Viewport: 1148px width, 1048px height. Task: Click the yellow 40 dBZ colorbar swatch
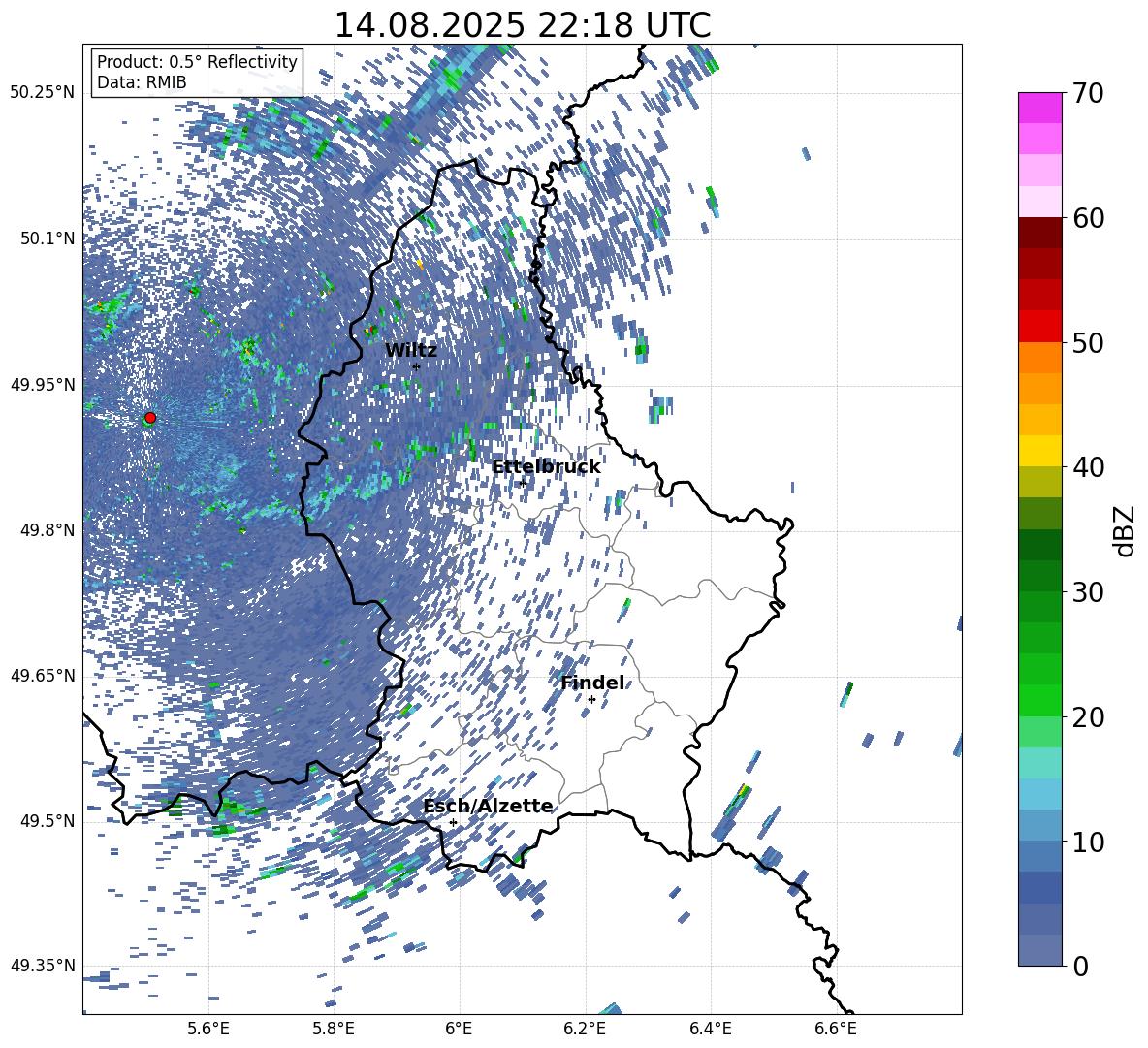(1040, 451)
